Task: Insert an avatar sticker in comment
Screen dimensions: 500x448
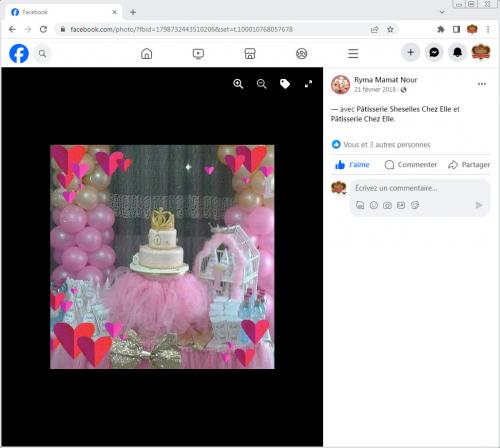Action: coord(360,205)
